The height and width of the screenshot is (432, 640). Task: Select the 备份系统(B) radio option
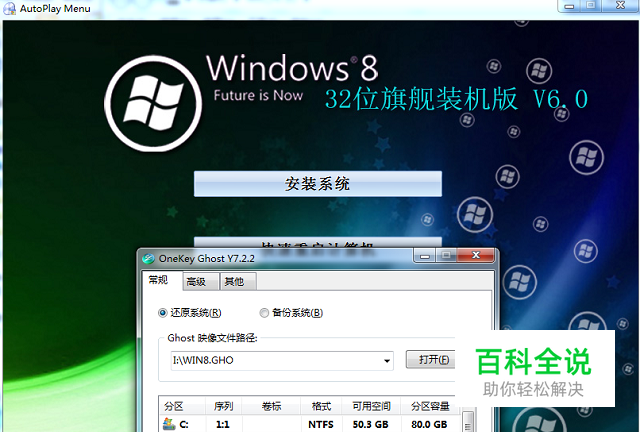pos(291,313)
